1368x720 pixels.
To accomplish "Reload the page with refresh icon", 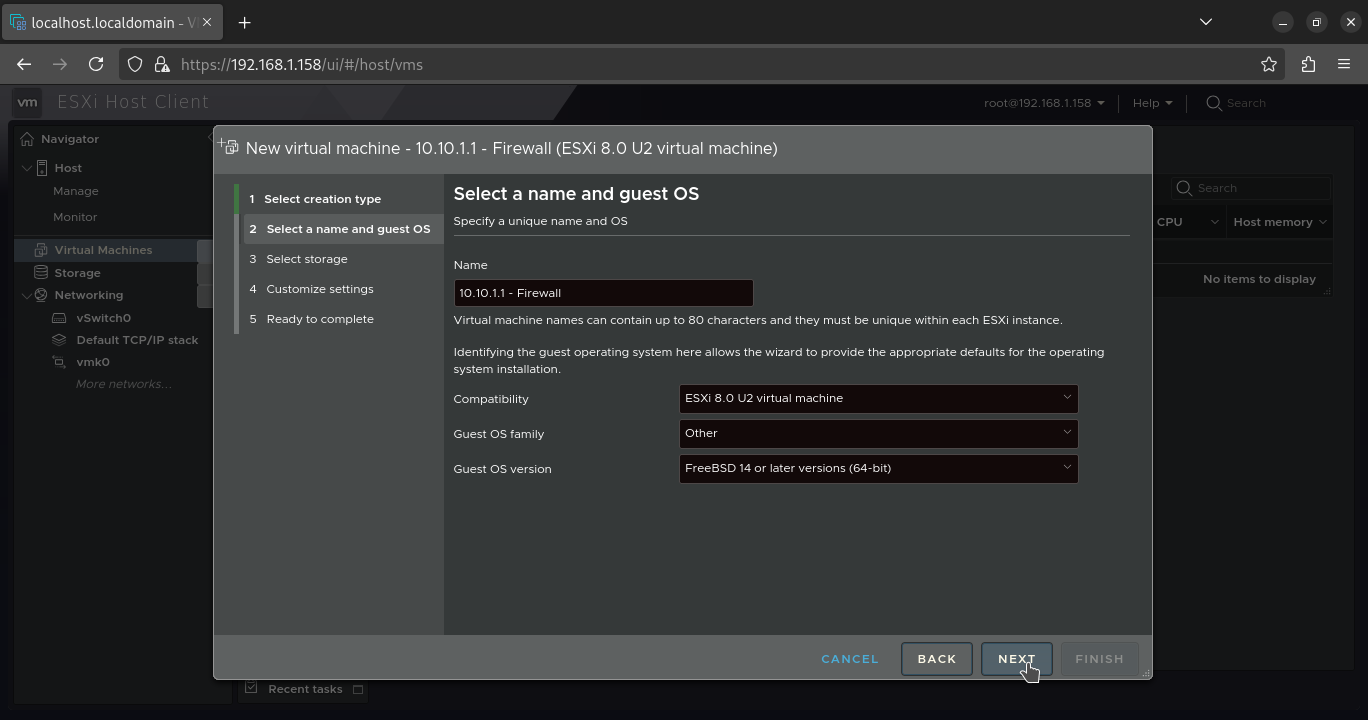I will coord(96,64).
